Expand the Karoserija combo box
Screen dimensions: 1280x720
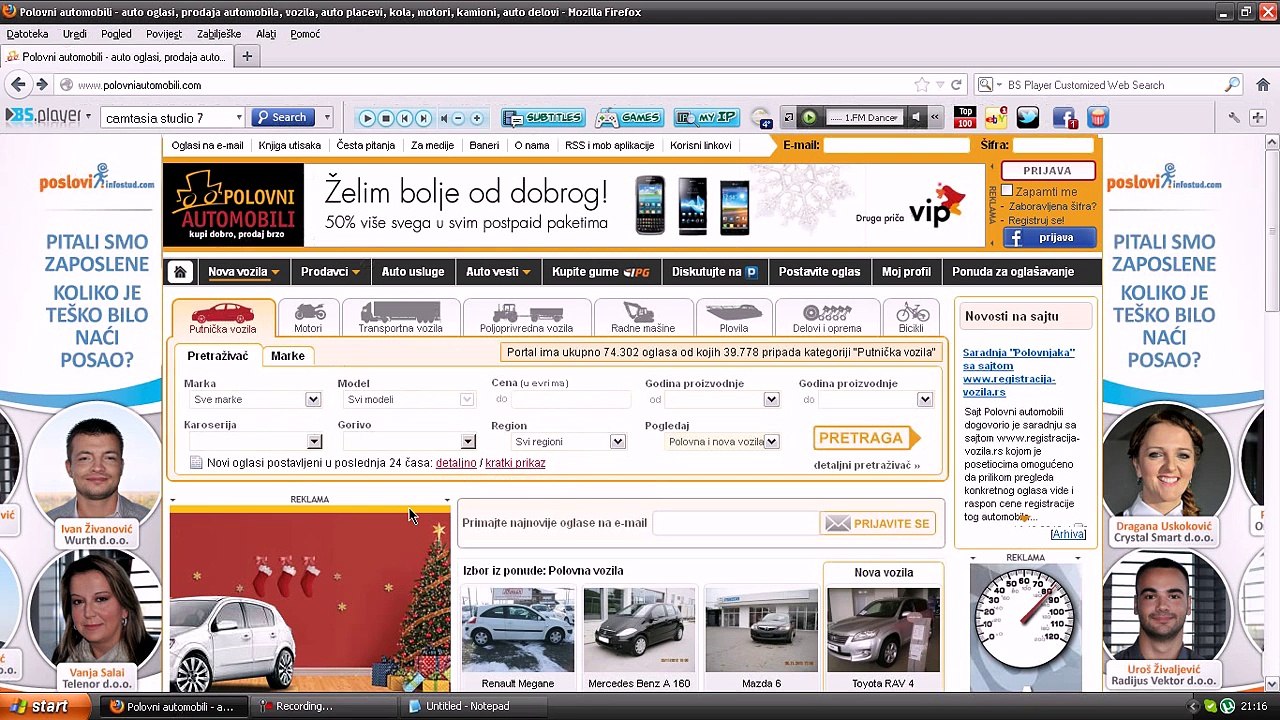[254, 441]
